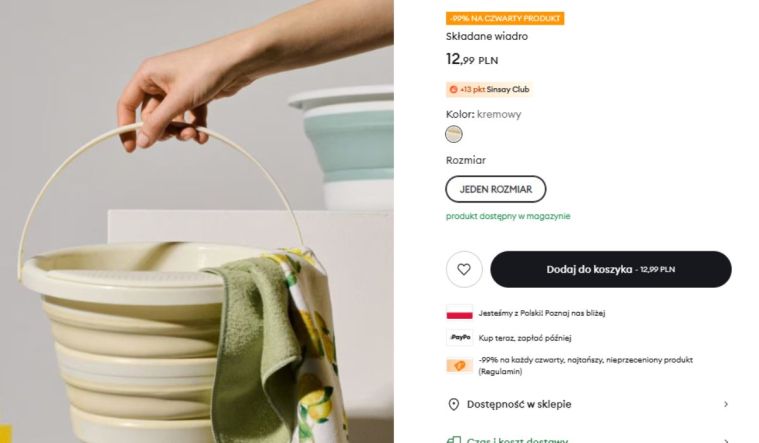This screenshot has height=443, width=759.
Task: Click the orange discount tag icon
Action: coord(459,366)
